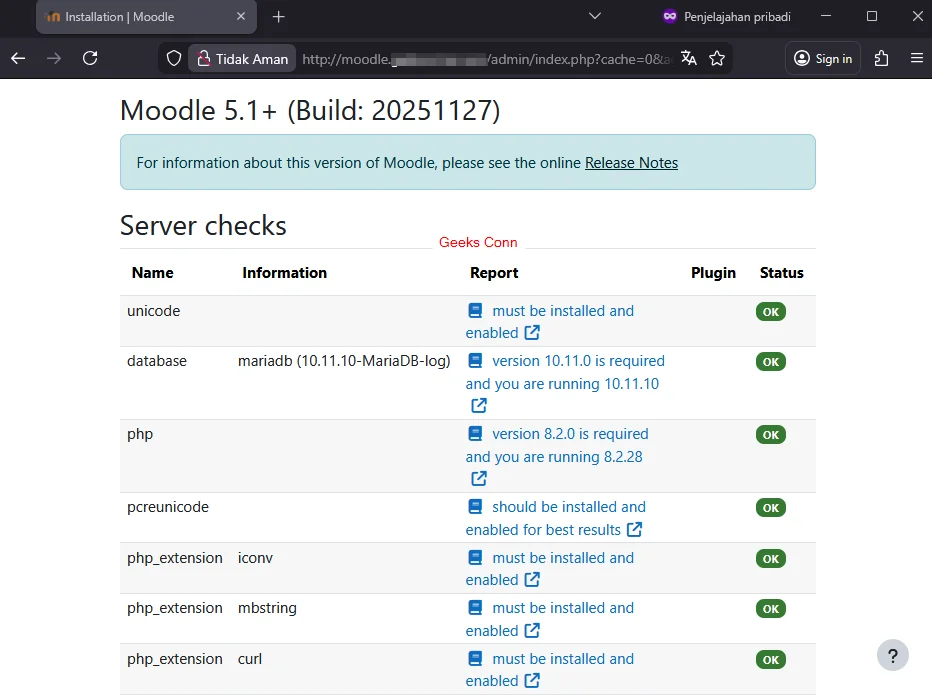Click inside the address bar URL field

click(430, 58)
